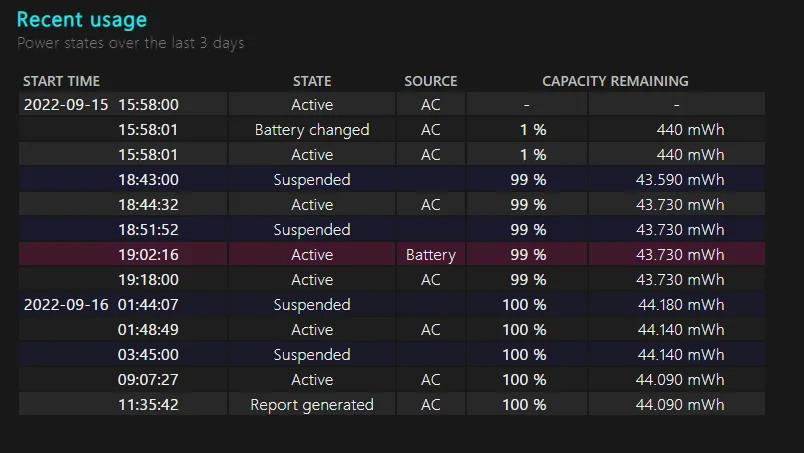
Task: Select the 2022-09-15 date entry
Action: (66, 105)
